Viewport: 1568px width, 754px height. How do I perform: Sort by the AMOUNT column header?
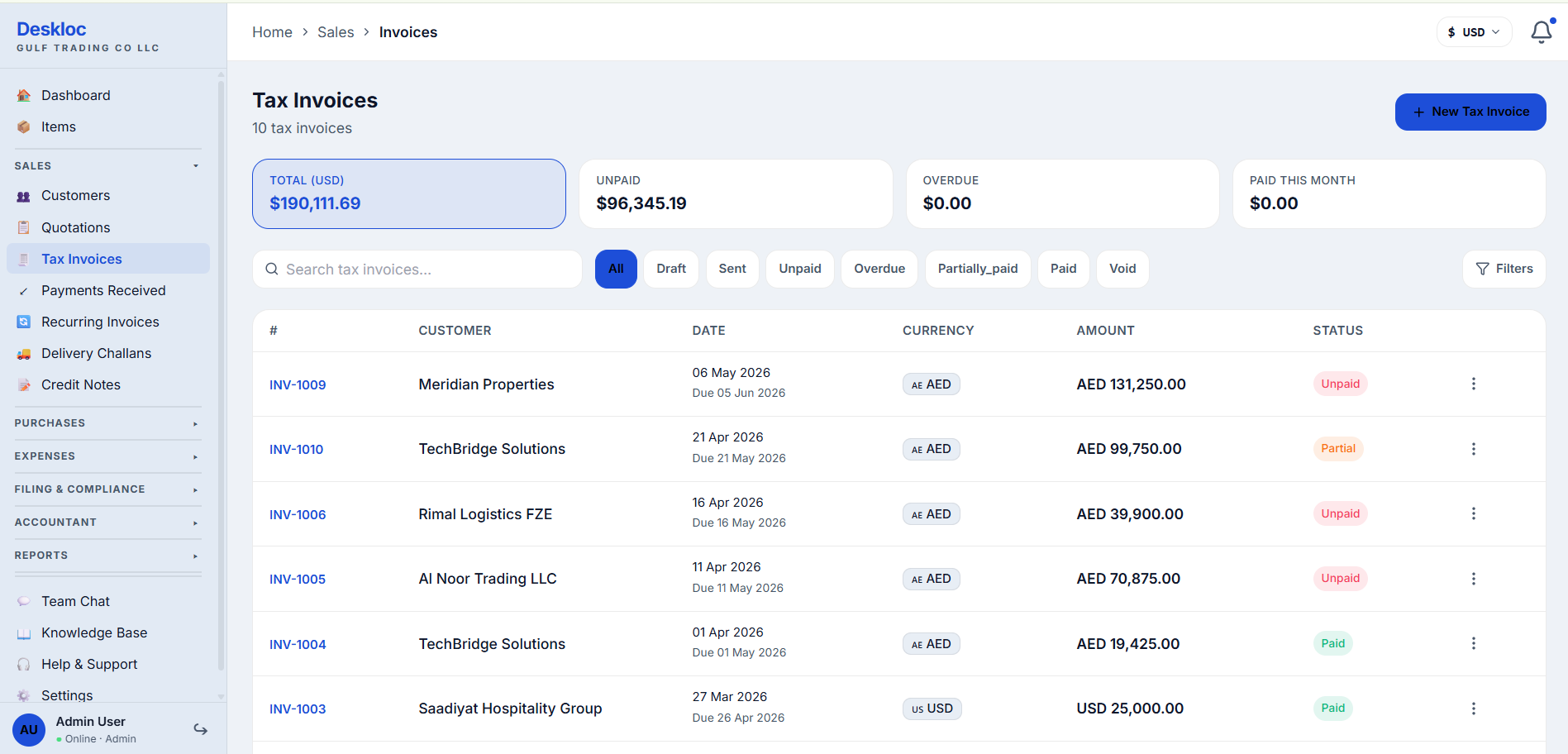click(1105, 331)
